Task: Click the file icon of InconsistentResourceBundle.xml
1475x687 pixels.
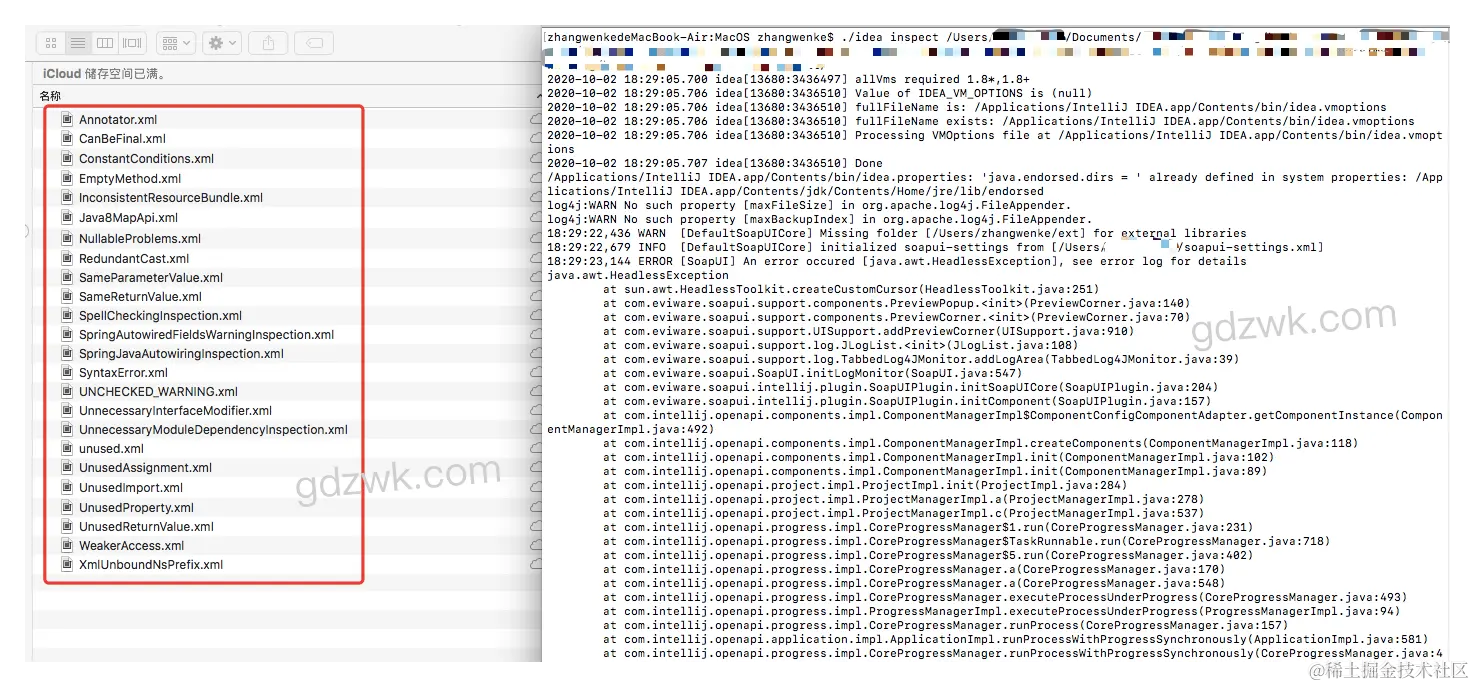Action: 68,197
